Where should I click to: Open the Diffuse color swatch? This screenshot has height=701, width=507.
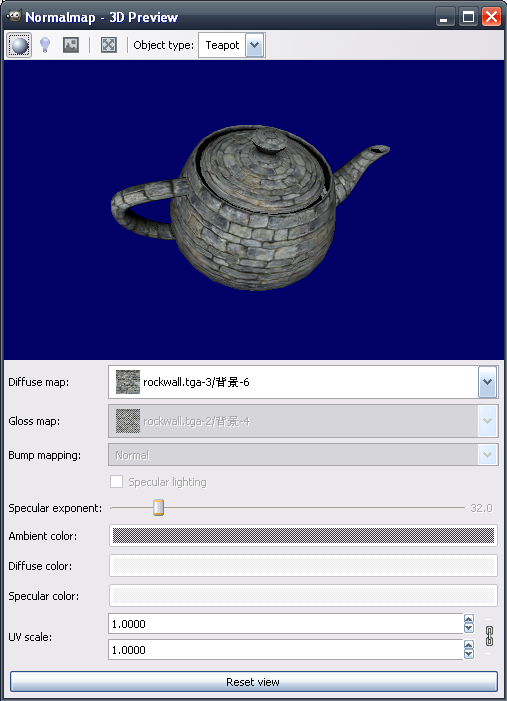pos(303,566)
